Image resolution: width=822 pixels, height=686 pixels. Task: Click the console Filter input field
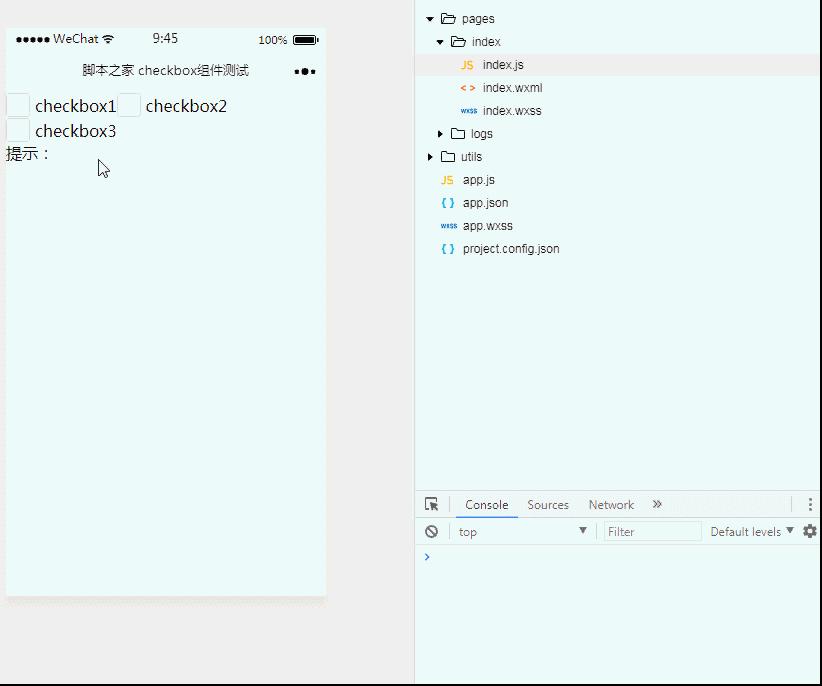653,531
